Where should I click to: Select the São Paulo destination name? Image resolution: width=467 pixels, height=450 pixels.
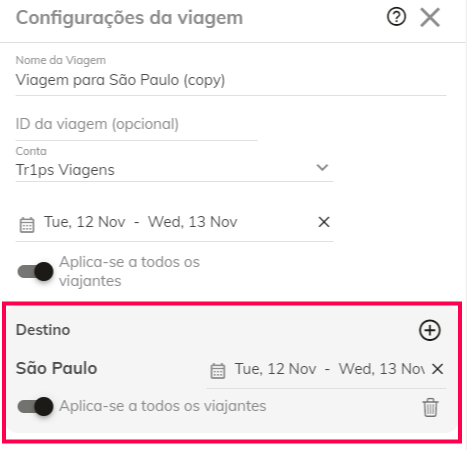pyautogui.click(x=56, y=368)
